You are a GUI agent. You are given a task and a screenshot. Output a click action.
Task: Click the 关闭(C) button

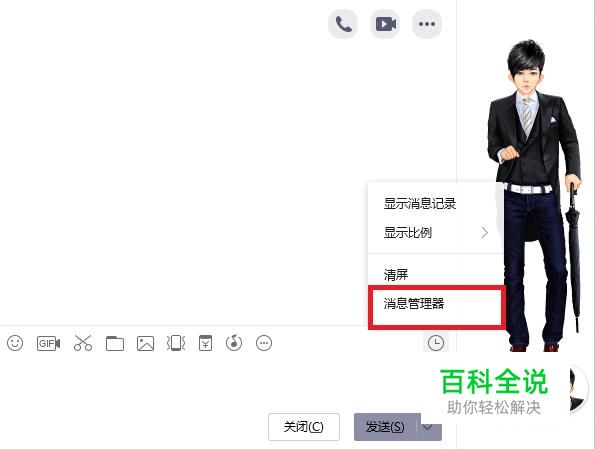(304, 427)
